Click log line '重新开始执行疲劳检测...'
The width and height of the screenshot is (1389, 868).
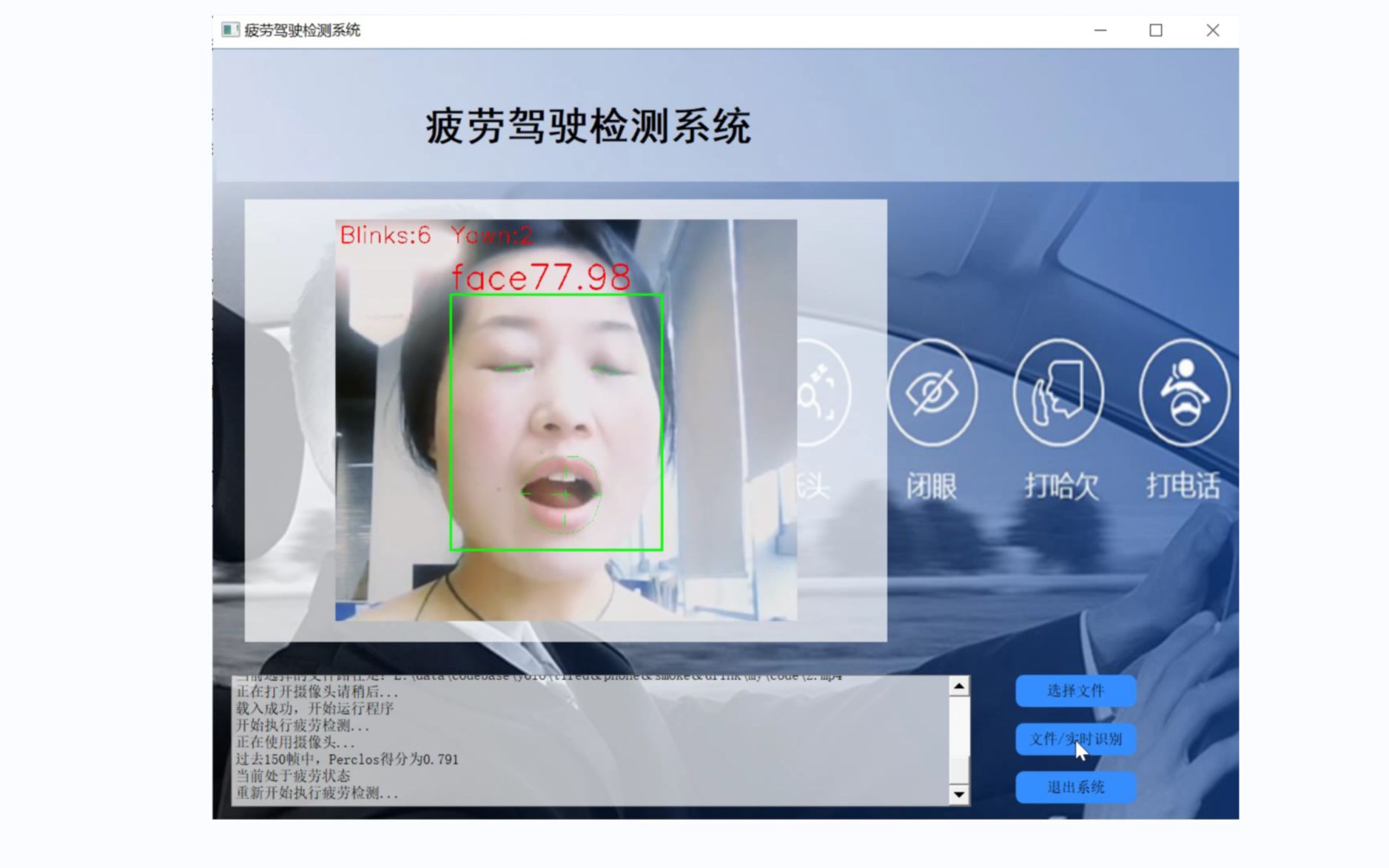click(x=317, y=793)
